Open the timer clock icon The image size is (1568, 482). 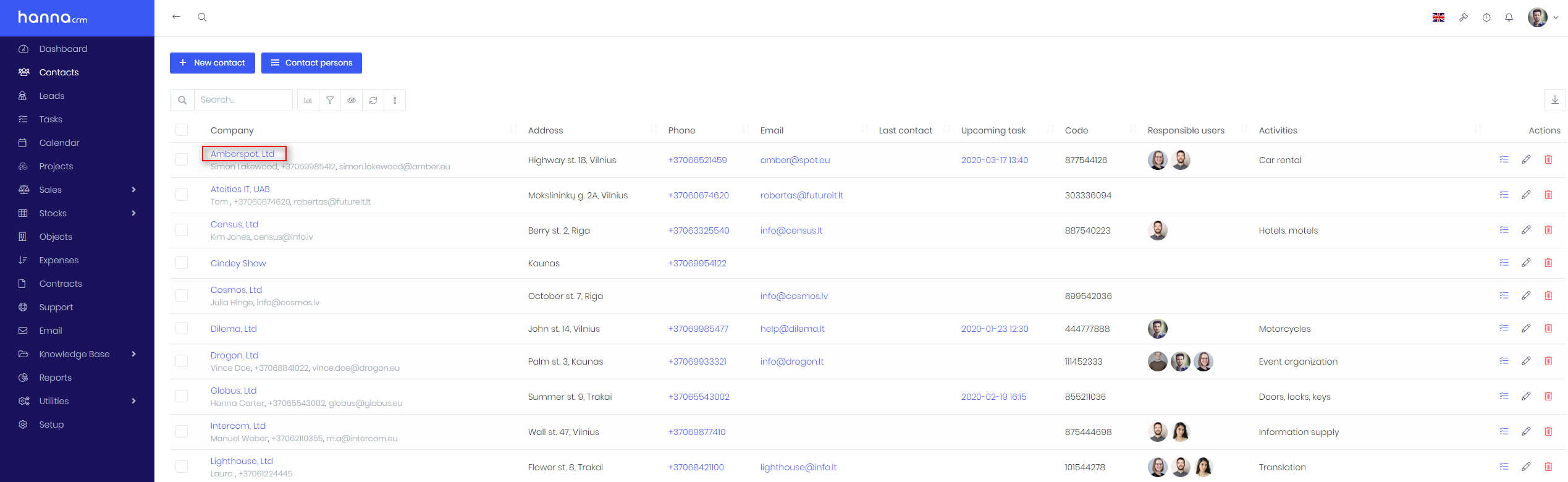tap(1486, 17)
